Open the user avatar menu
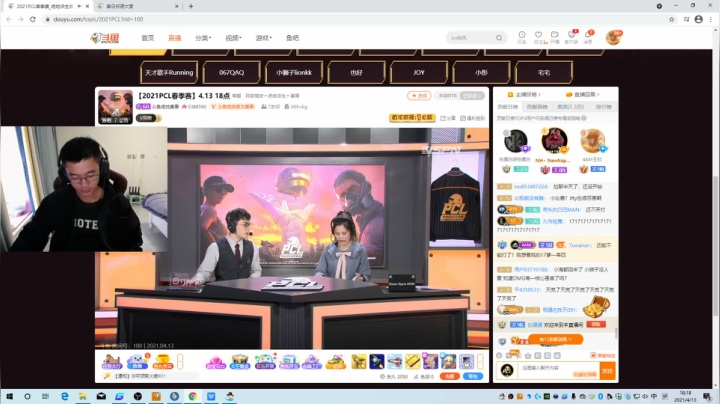This screenshot has width=720, height=404. pos(613,38)
